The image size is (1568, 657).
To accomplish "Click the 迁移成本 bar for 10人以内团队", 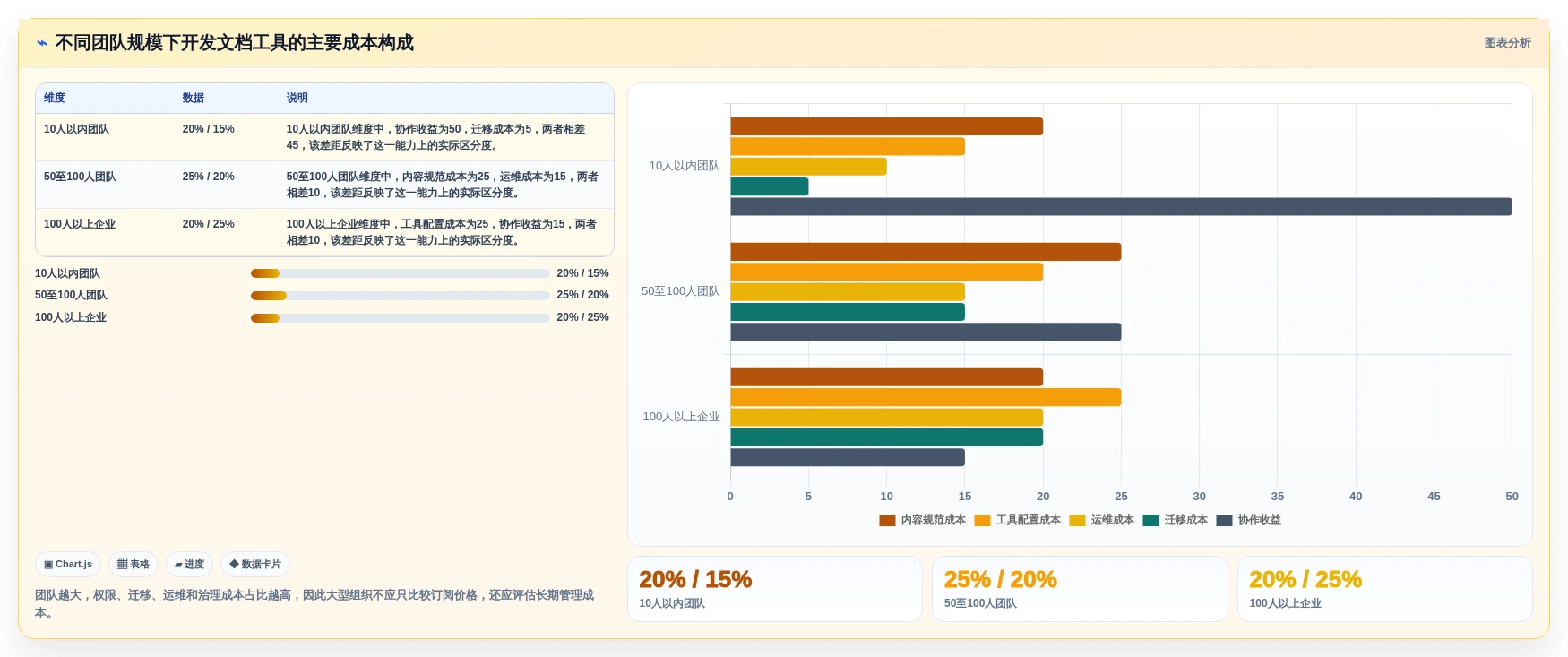I will pos(770,186).
